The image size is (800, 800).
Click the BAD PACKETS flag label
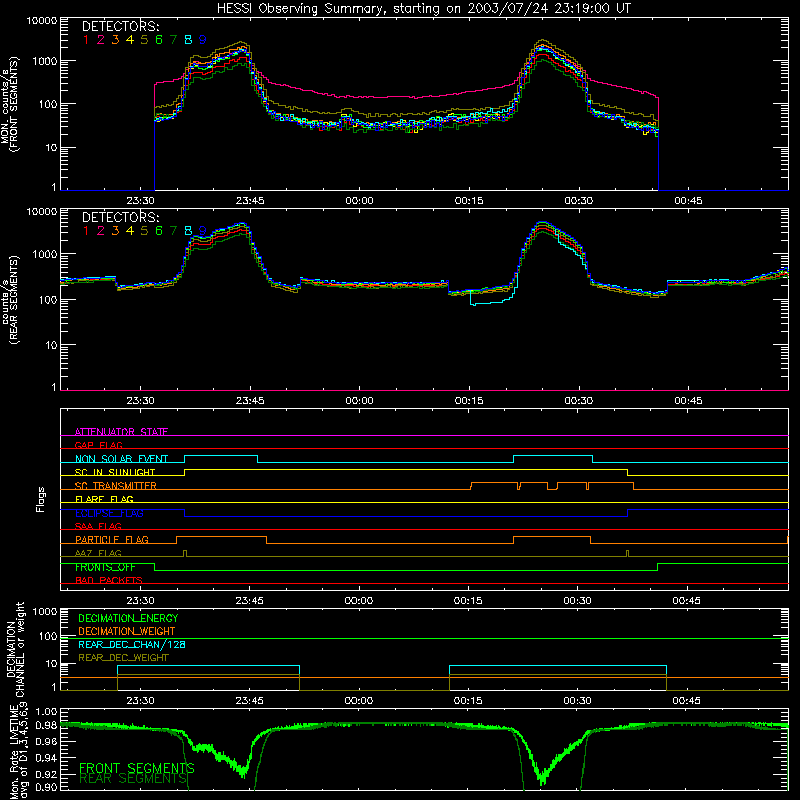click(109, 580)
